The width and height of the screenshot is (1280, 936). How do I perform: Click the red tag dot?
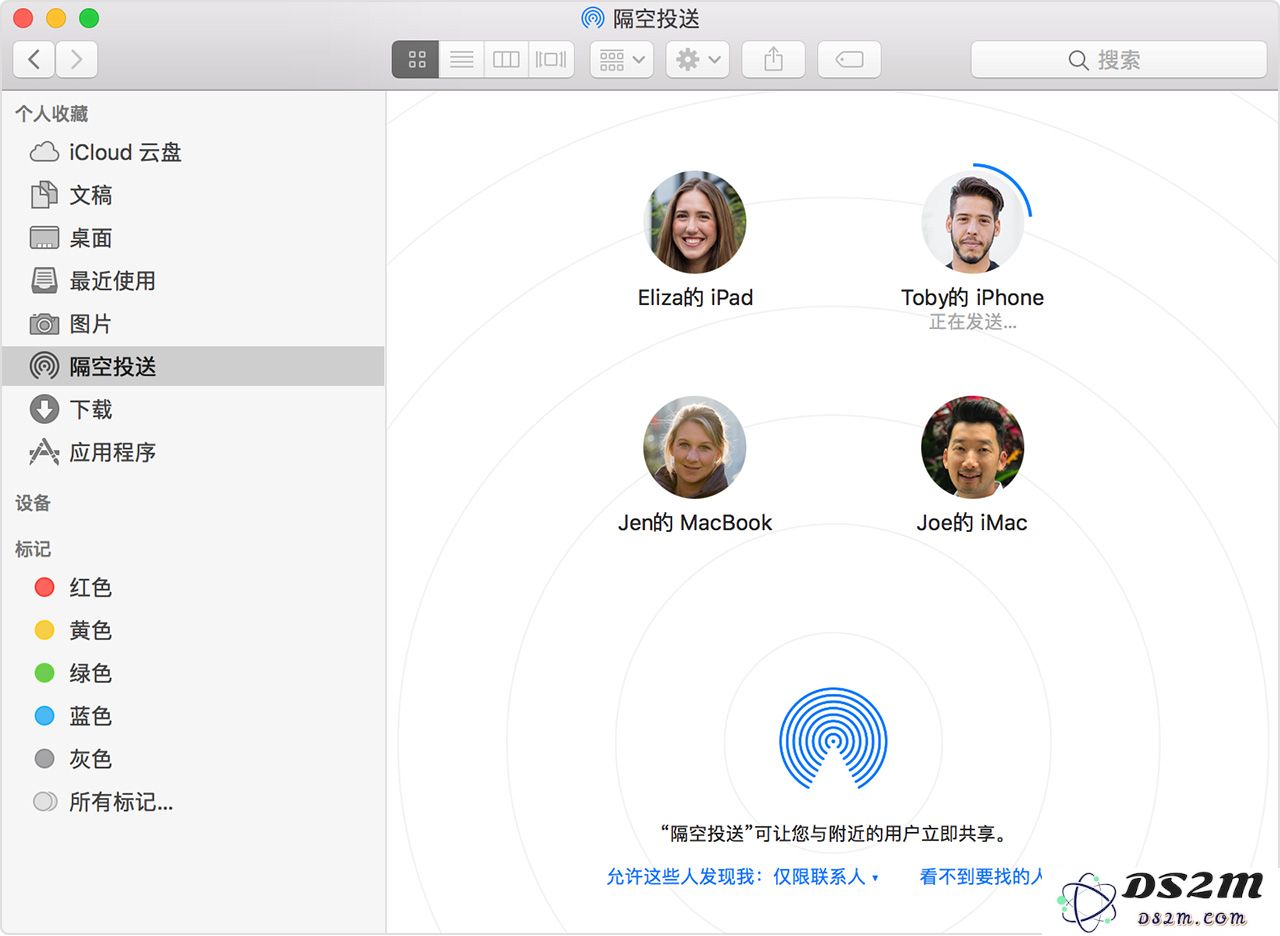pyautogui.click(x=44, y=587)
